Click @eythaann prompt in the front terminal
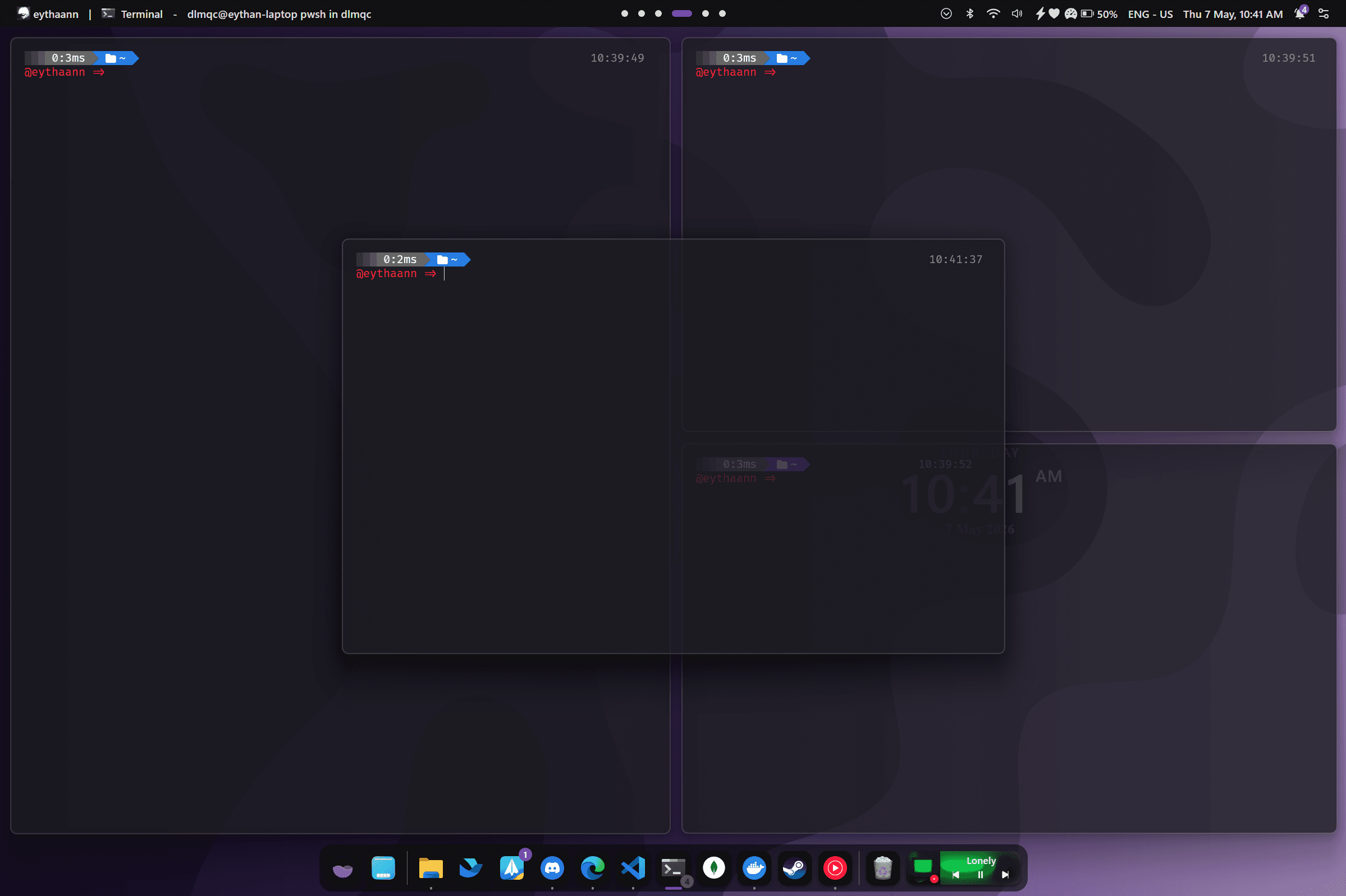Viewport: 1346px width, 896px height. pyautogui.click(x=386, y=274)
